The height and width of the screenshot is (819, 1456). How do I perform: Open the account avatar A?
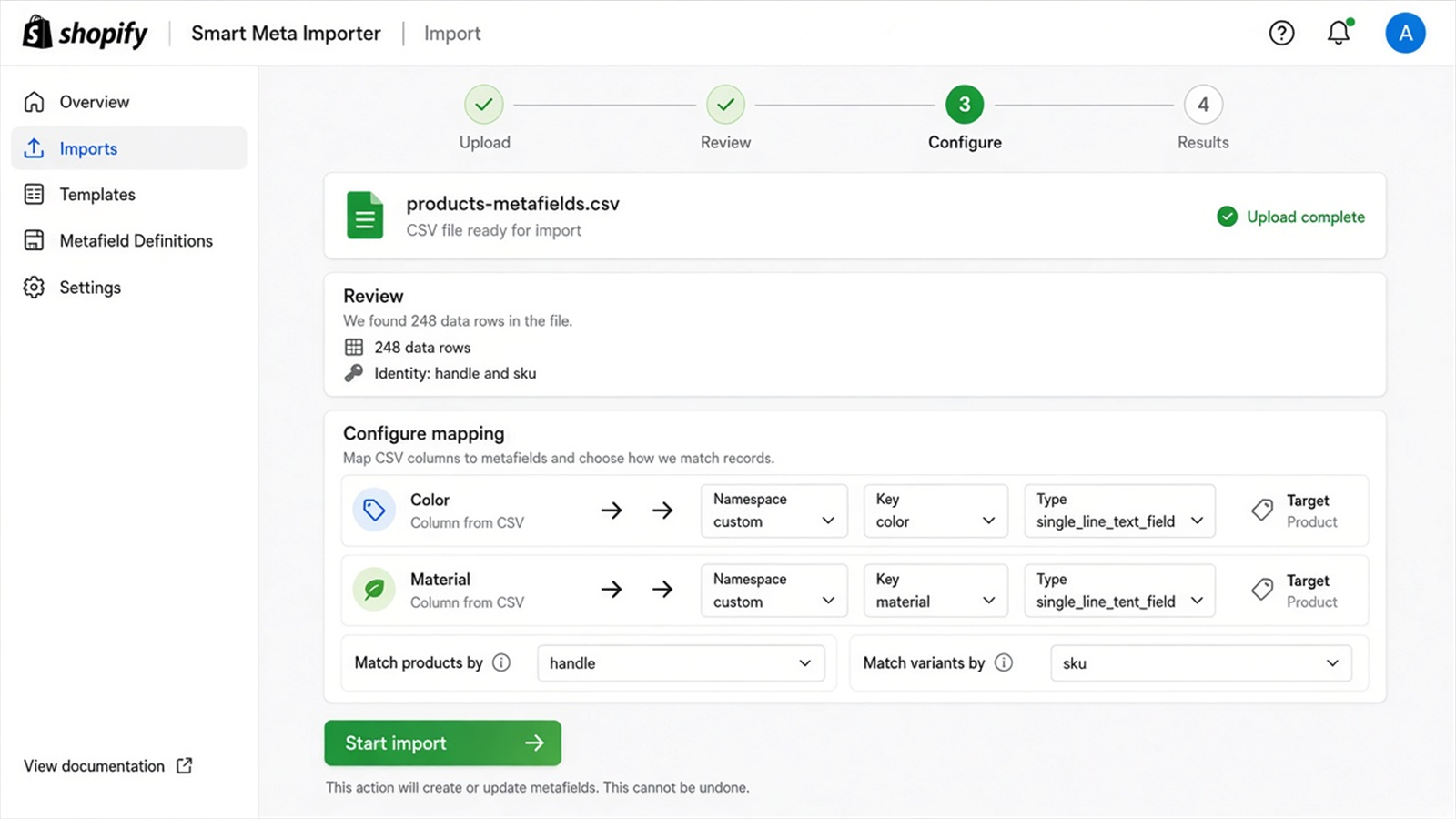click(x=1405, y=34)
